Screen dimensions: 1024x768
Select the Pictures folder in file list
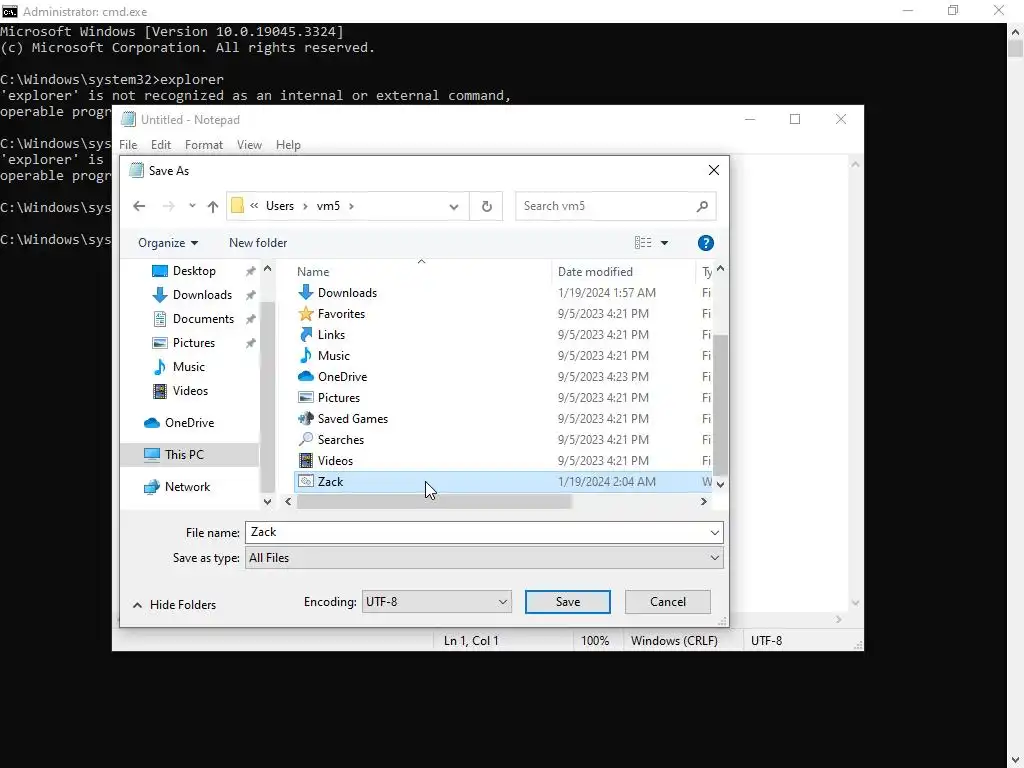click(338, 398)
